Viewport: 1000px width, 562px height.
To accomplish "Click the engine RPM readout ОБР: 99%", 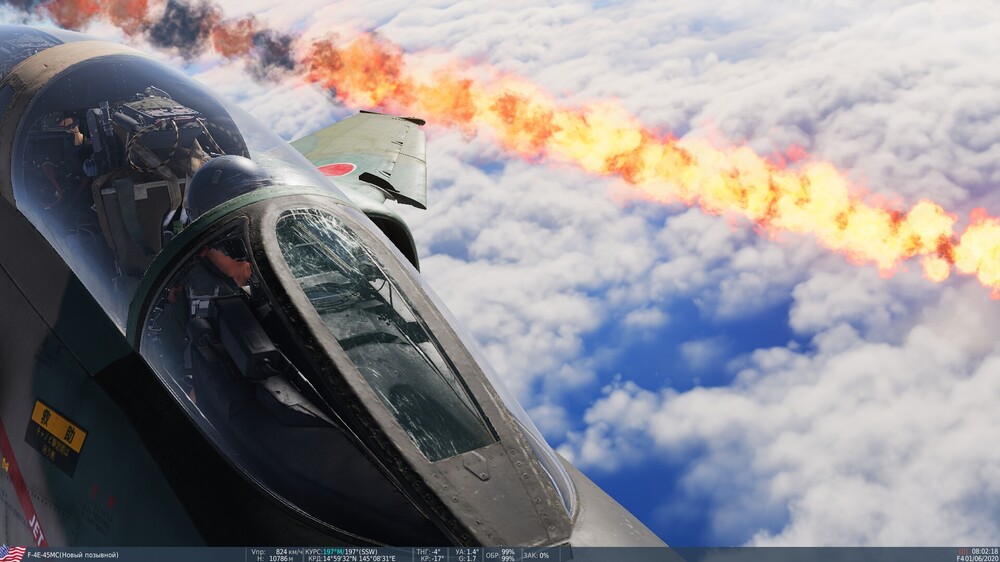I will tap(500, 555).
